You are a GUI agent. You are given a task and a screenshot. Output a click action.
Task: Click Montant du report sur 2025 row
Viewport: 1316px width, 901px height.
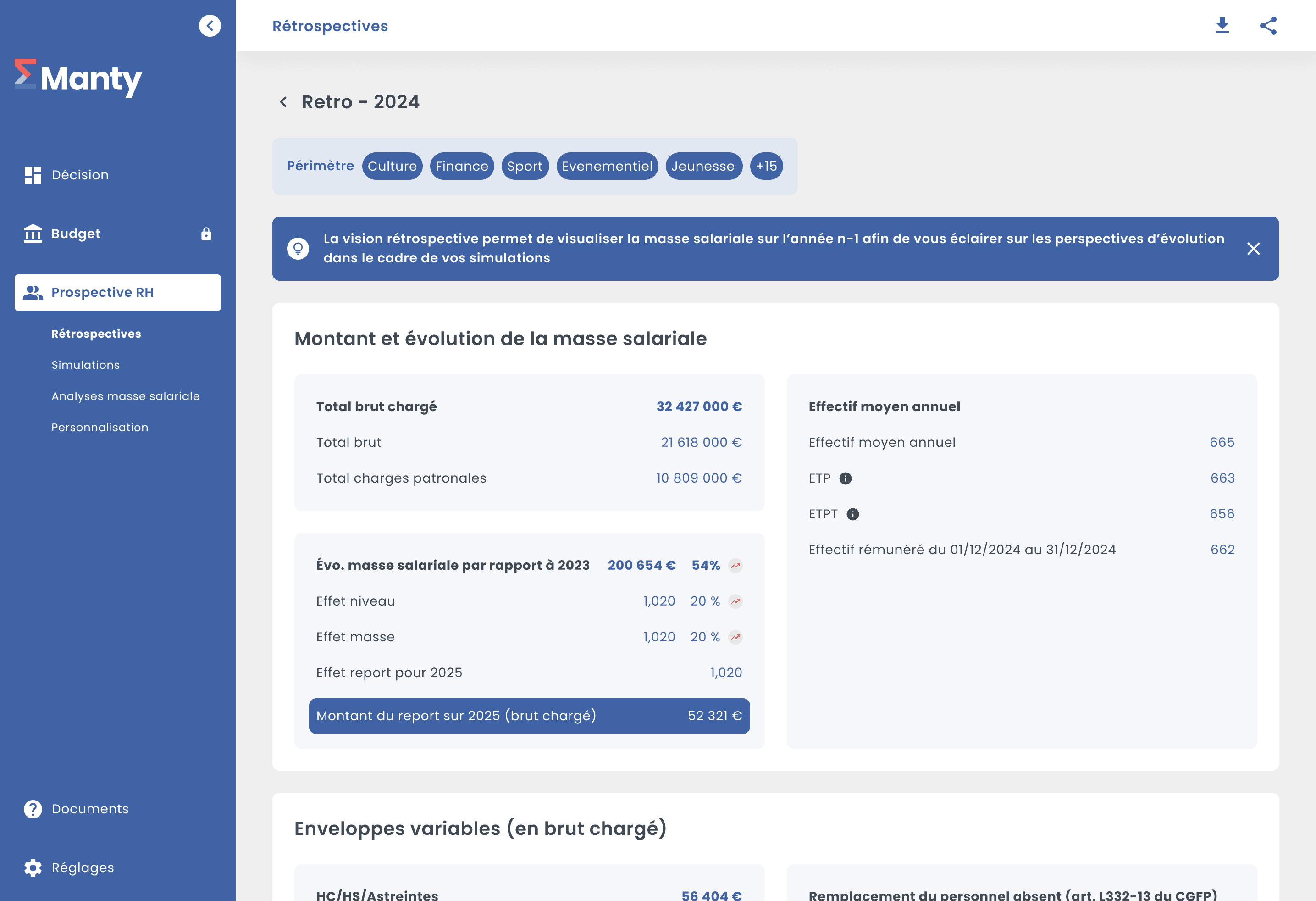(529, 716)
